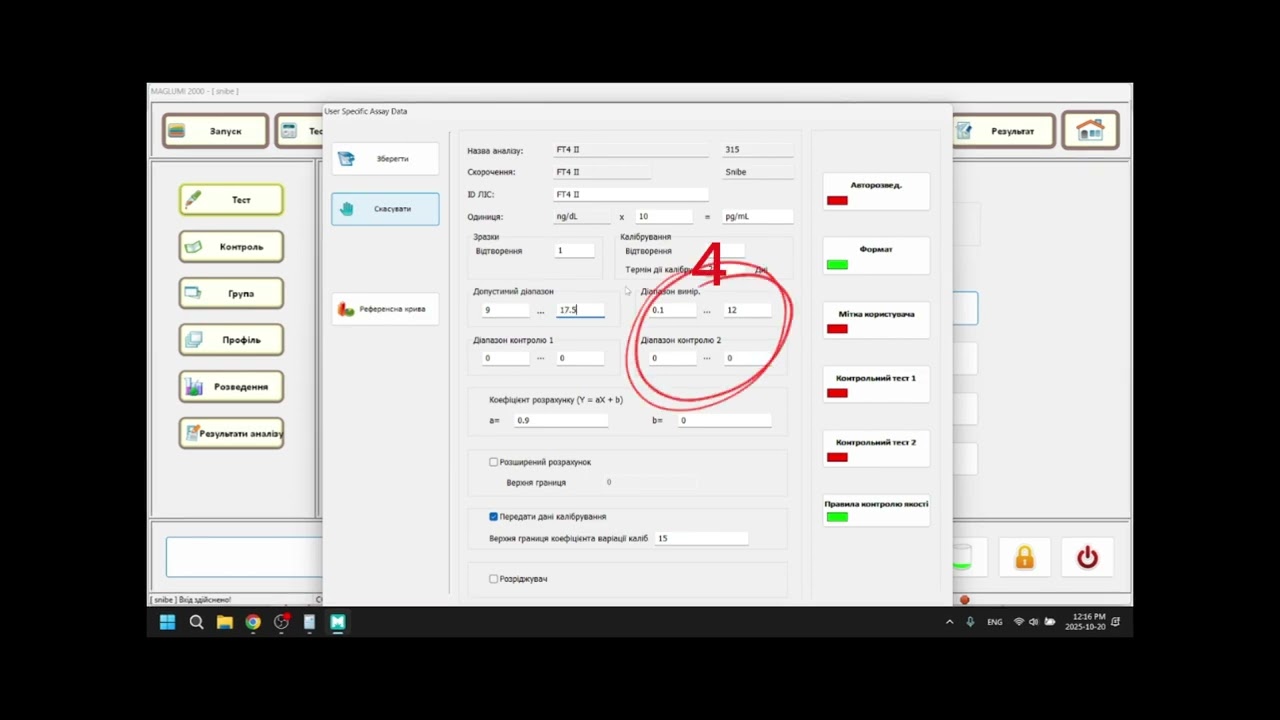
Task: Click Діапазон контролю 2 upper field
Action: (x=748, y=358)
